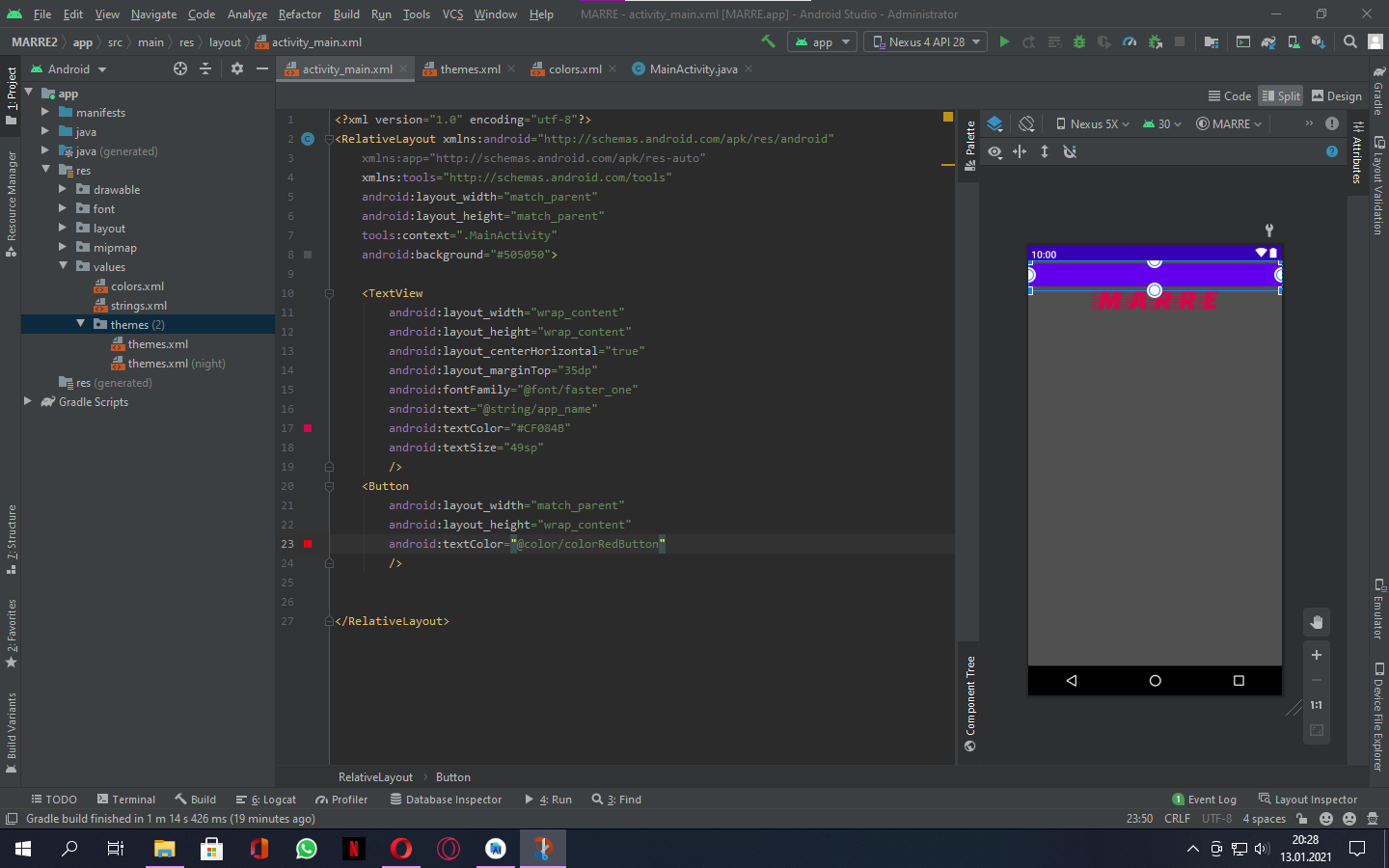Screen dimensions: 1389x868
Task: Switch to the colors.xml editor tab
Action: [x=574, y=68]
